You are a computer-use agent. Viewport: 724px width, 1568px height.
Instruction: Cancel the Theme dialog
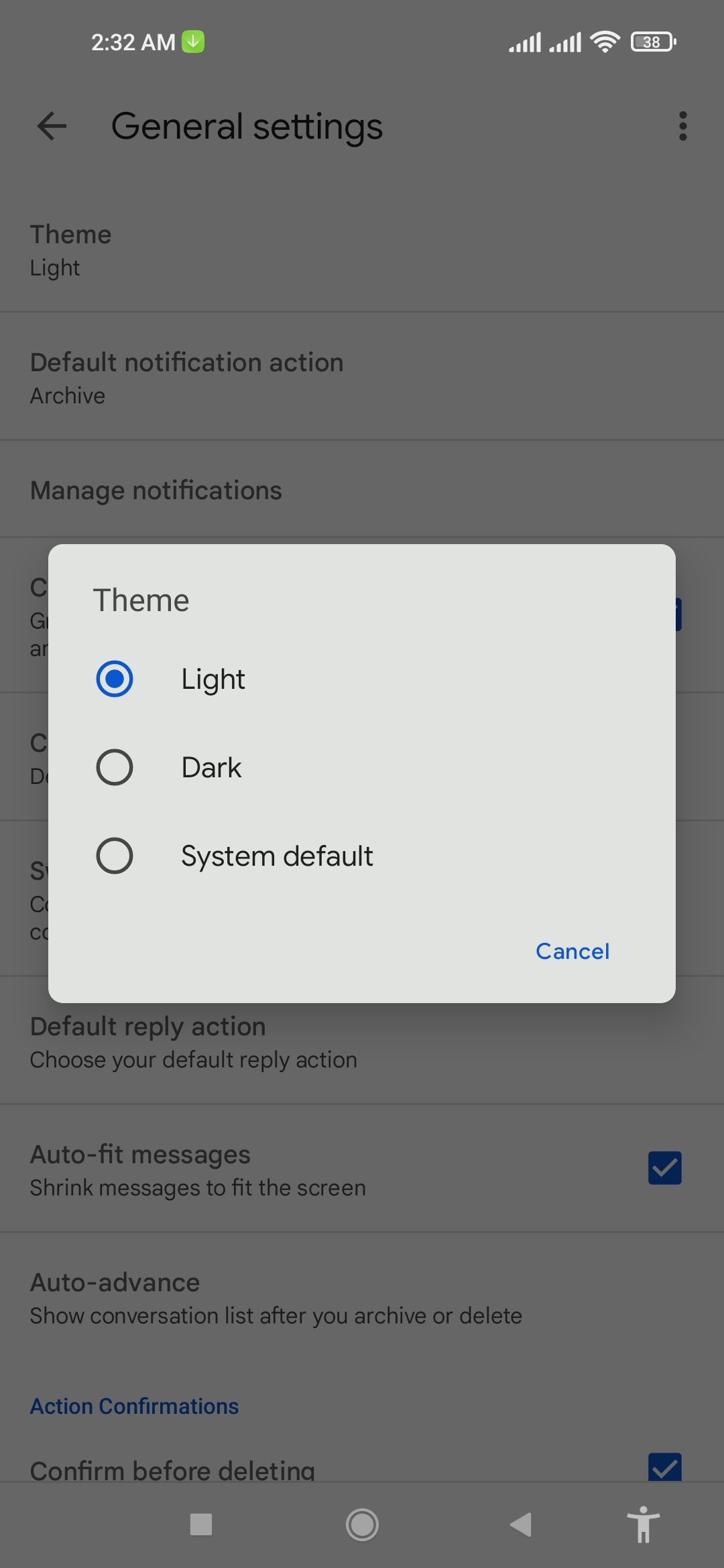coord(572,952)
